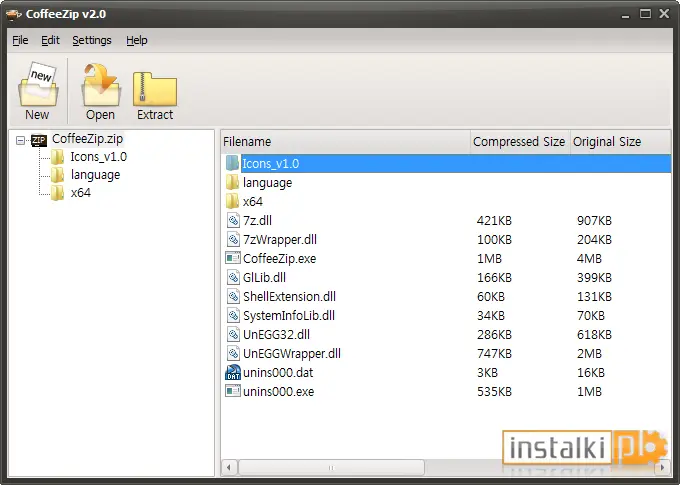Click folder icon of language in tree

57,175
